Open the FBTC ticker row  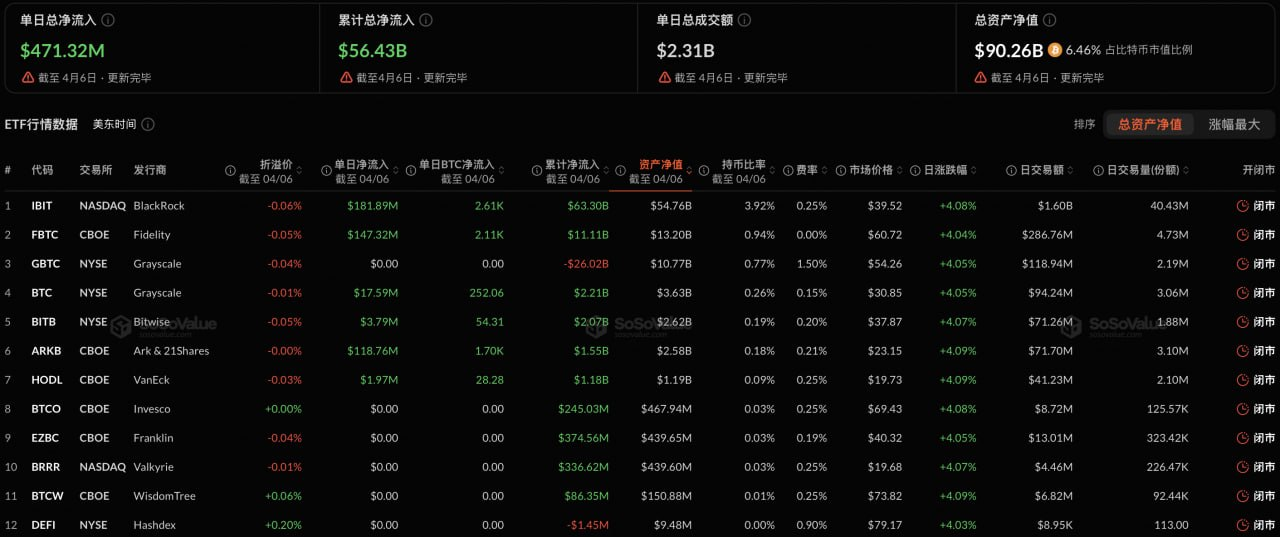[44, 235]
